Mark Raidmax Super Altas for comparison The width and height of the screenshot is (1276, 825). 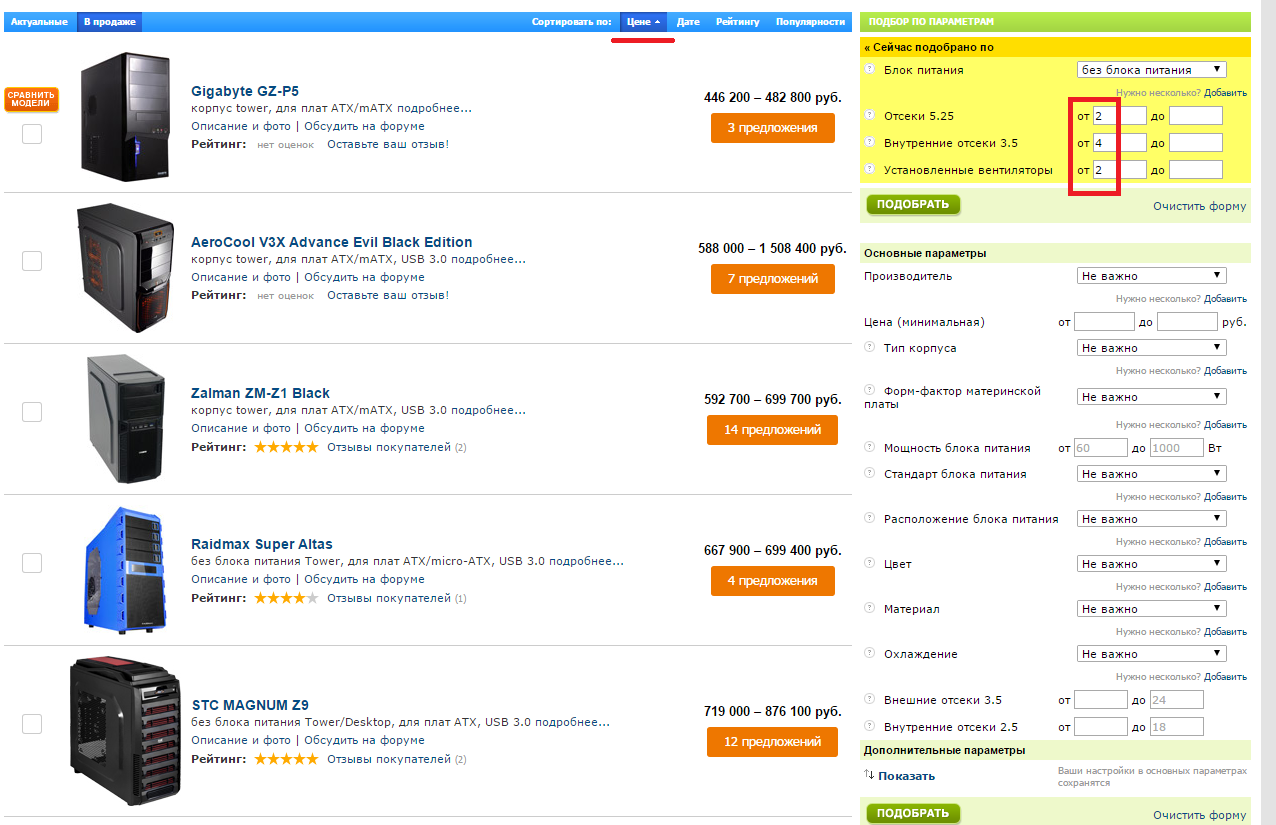point(32,563)
